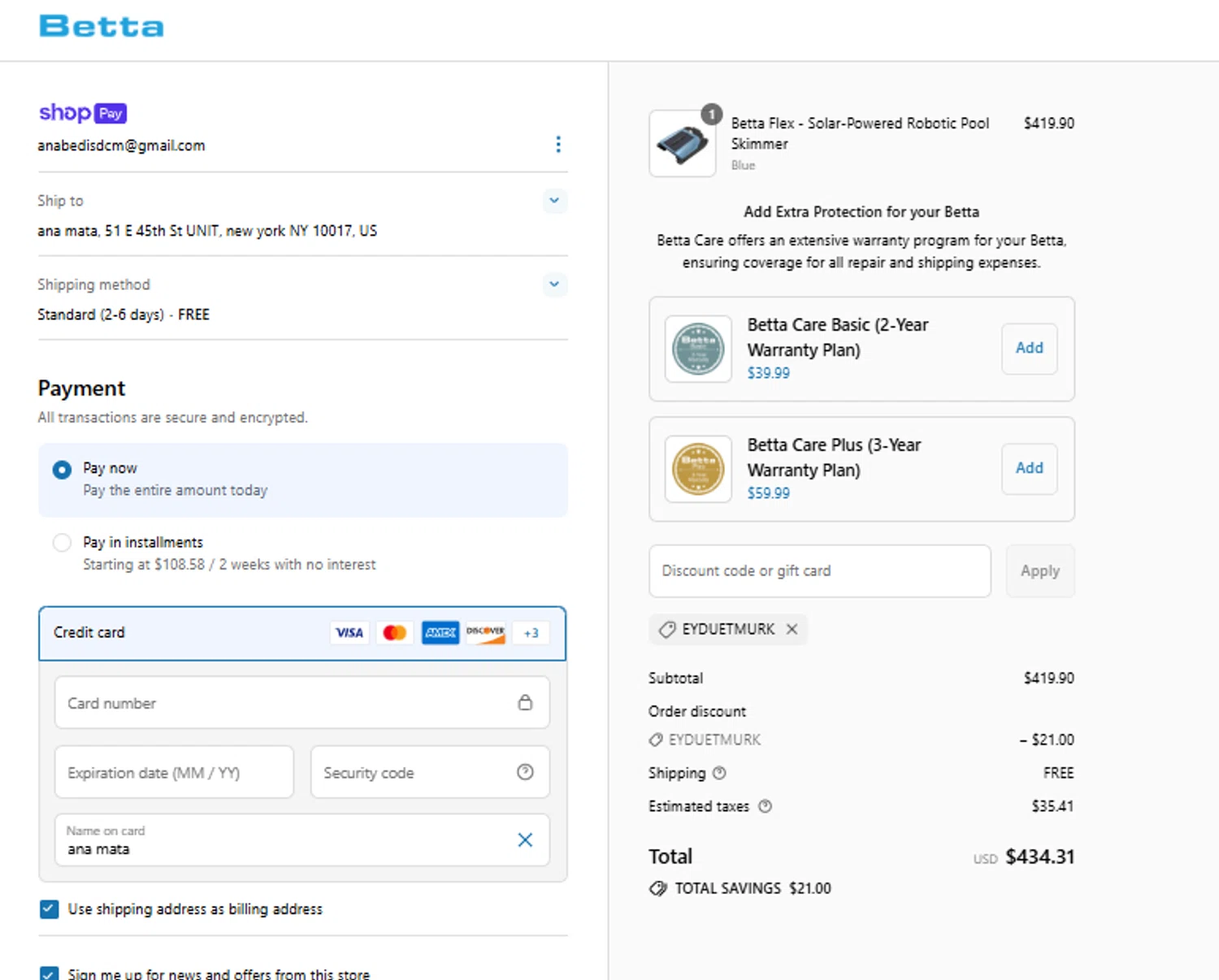The image size is (1219, 980).
Task: Click the Standard (2-6 days) FREE text
Action: point(124,314)
